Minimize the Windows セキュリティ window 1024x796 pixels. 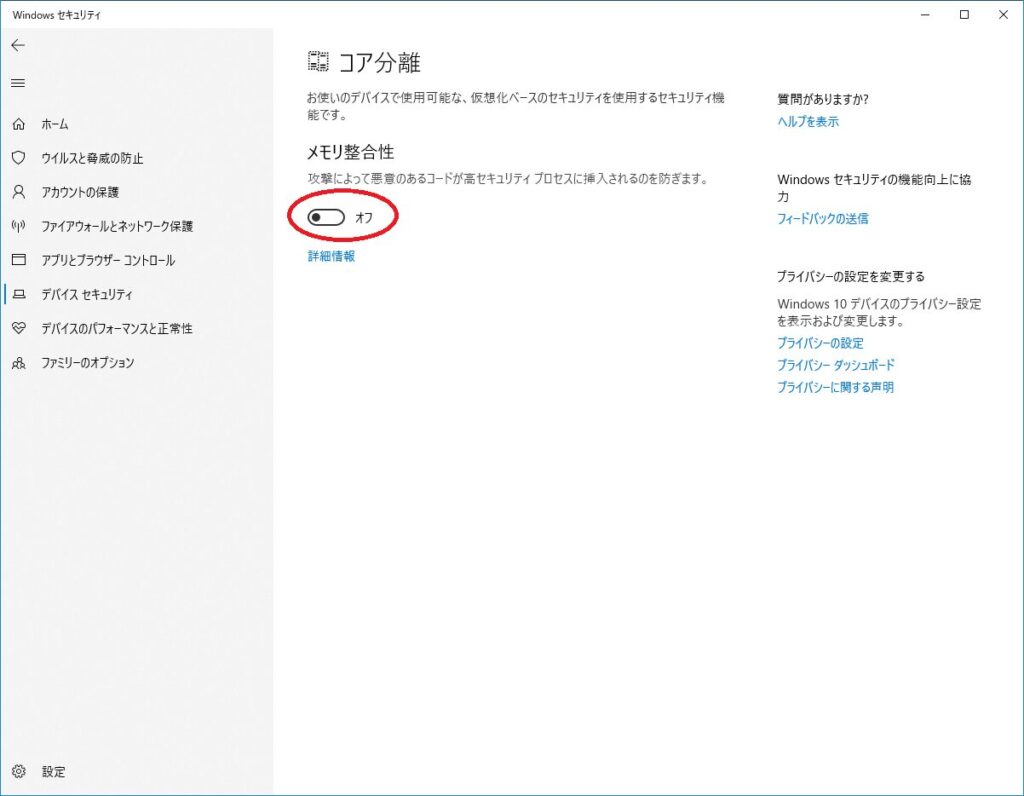pos(925,14)
